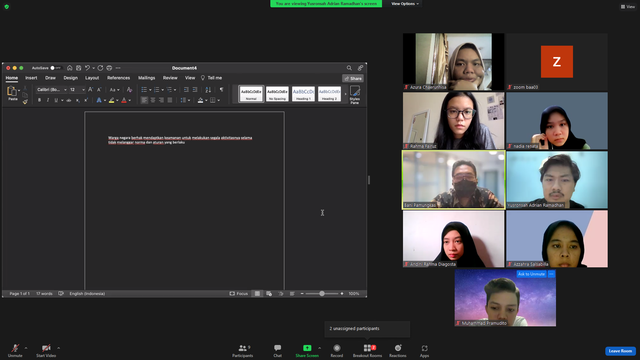Open Zoom Apps
640x360 pixels.
424,350
